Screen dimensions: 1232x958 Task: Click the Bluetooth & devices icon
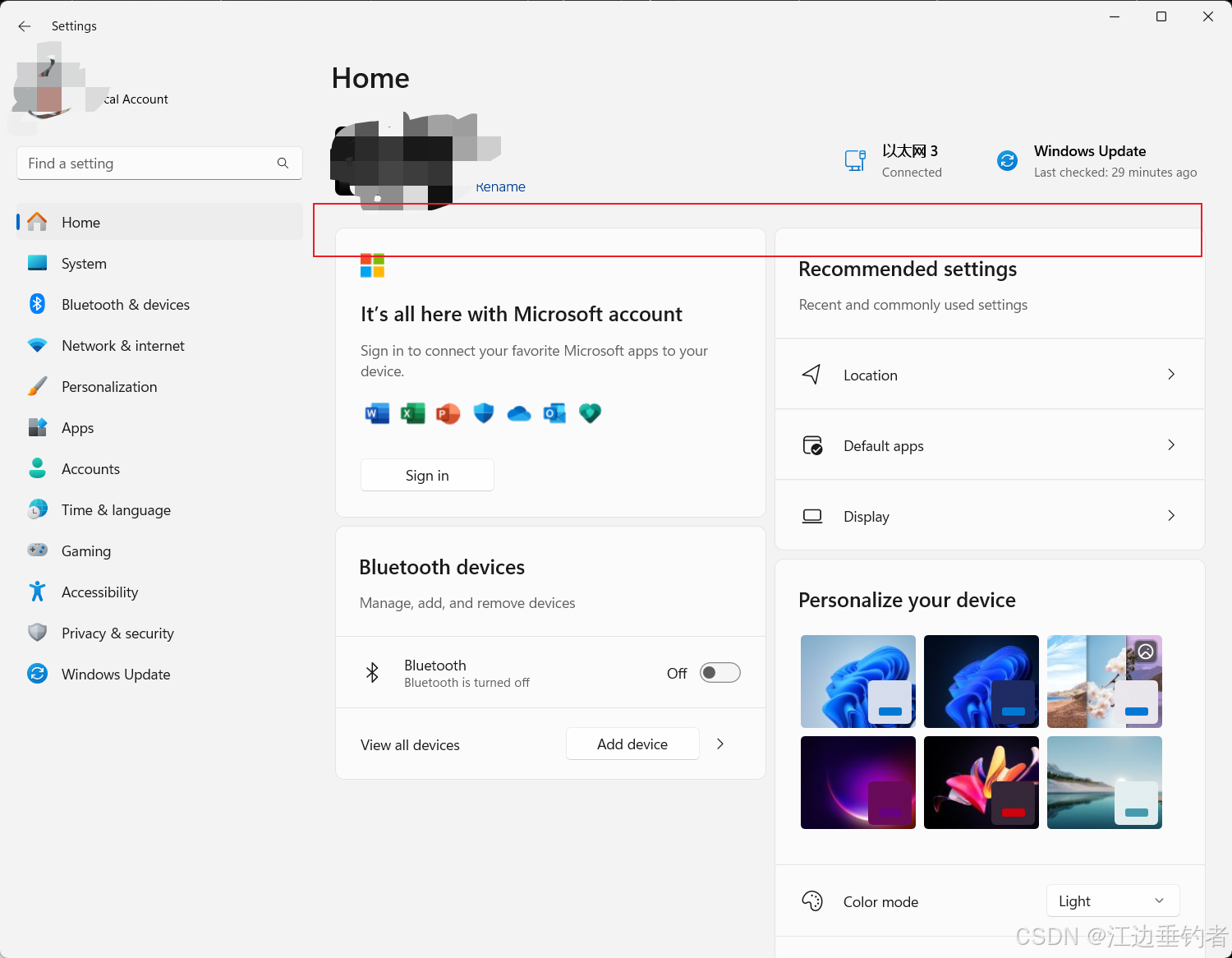[x=37, y=304]
